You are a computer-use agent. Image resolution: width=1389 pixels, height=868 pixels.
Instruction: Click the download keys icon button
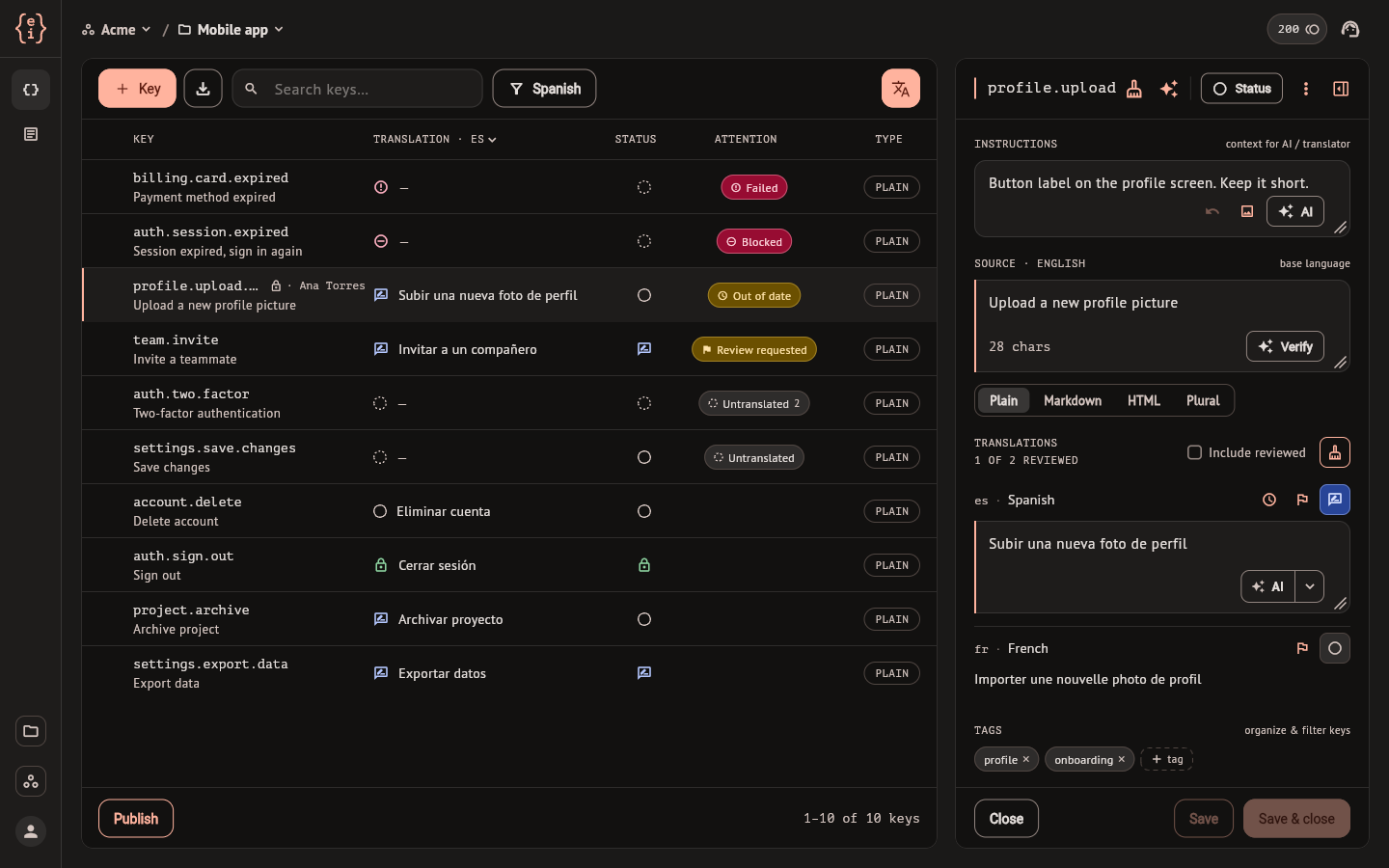pyautogui.click(x=204, y=89)
